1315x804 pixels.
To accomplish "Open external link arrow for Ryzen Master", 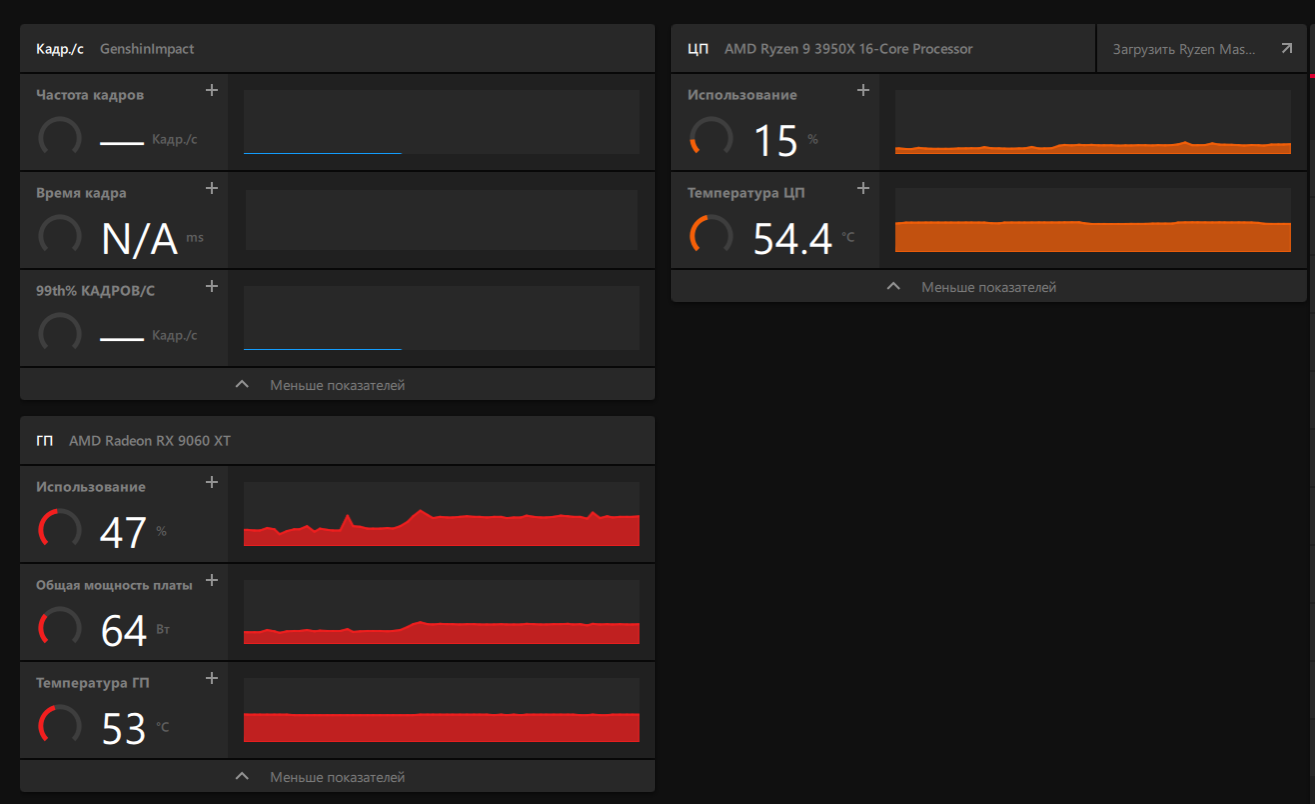I will tap(1287, 48).
